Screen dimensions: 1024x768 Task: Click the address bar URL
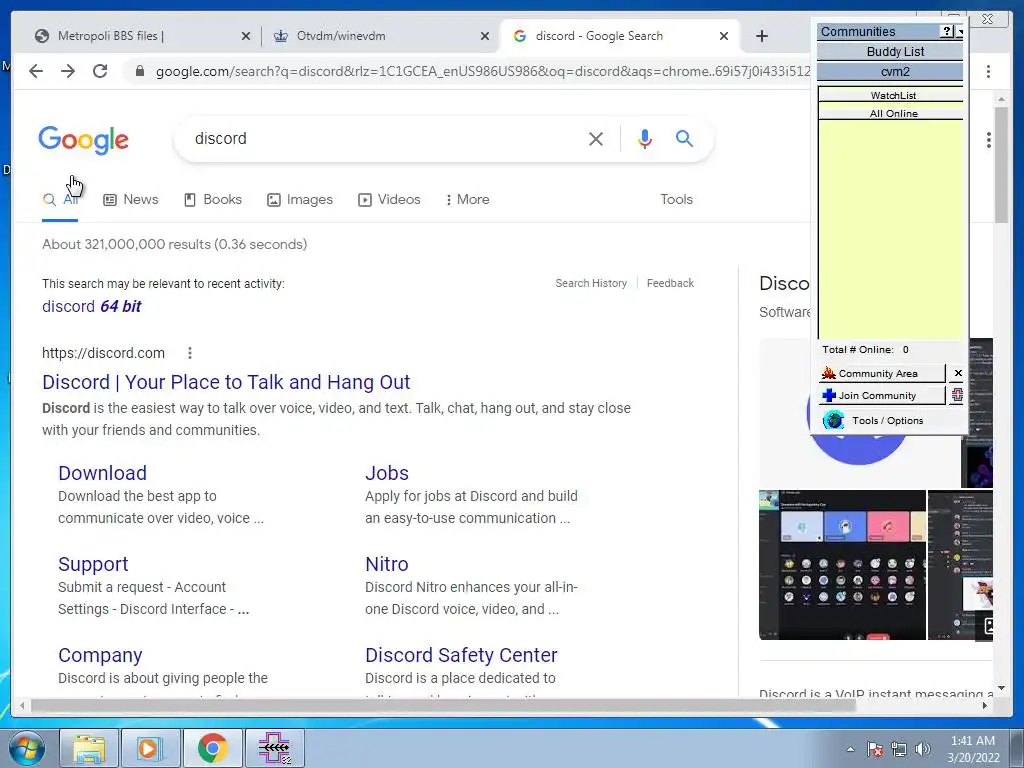pyautogui.click(x=482, y=71)
